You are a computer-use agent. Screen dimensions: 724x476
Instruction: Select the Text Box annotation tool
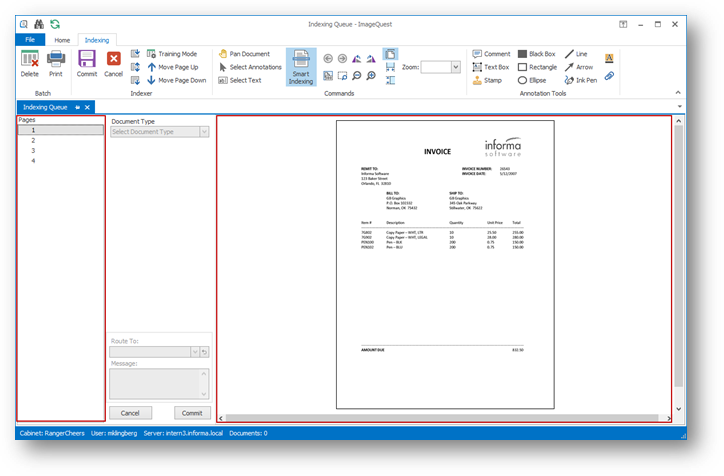pyautogui.click(x=490, y=67)
